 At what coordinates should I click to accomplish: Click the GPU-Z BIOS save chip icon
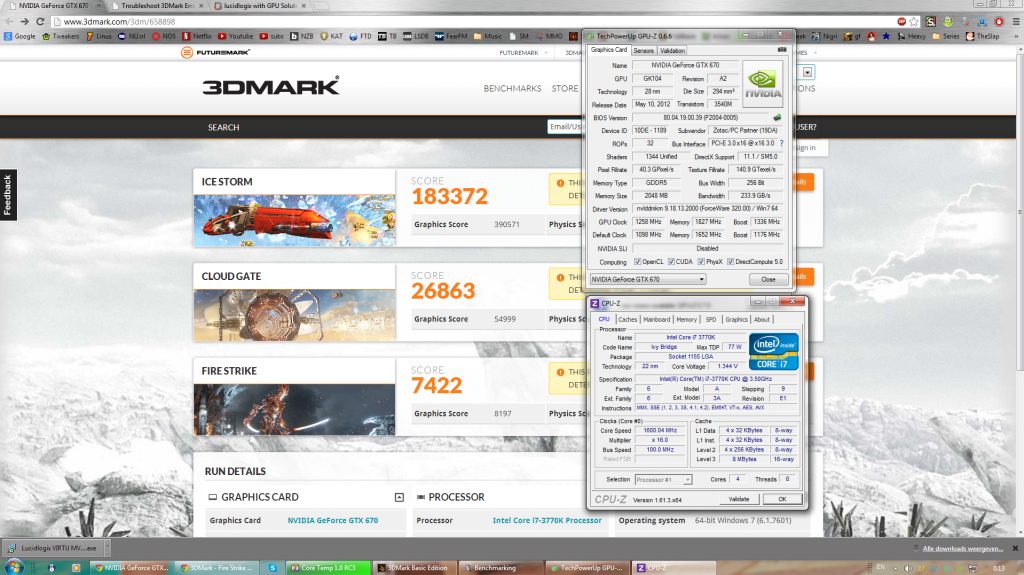(777, 118)
